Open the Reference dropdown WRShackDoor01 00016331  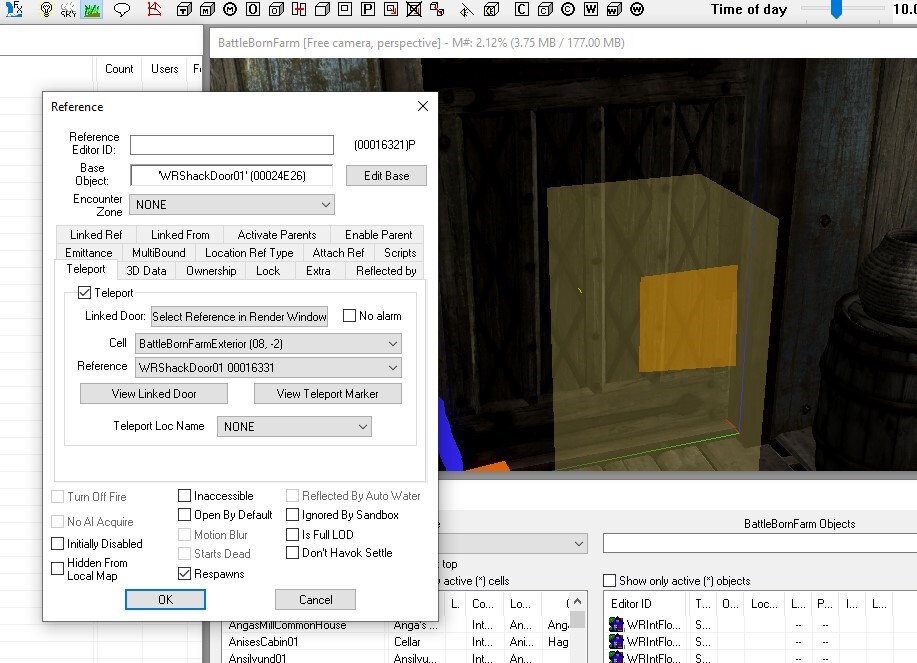click(x=268, y=368)
